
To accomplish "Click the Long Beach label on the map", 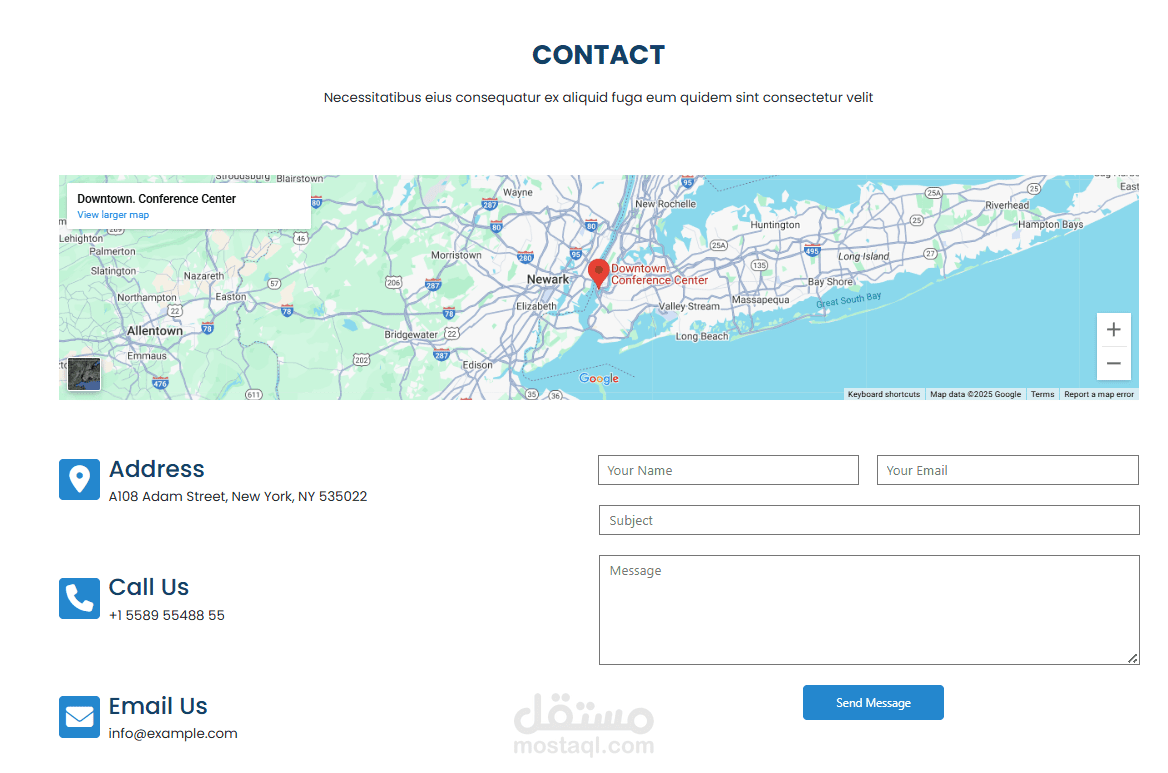I will pyautogui.click(x=702, y=336).
